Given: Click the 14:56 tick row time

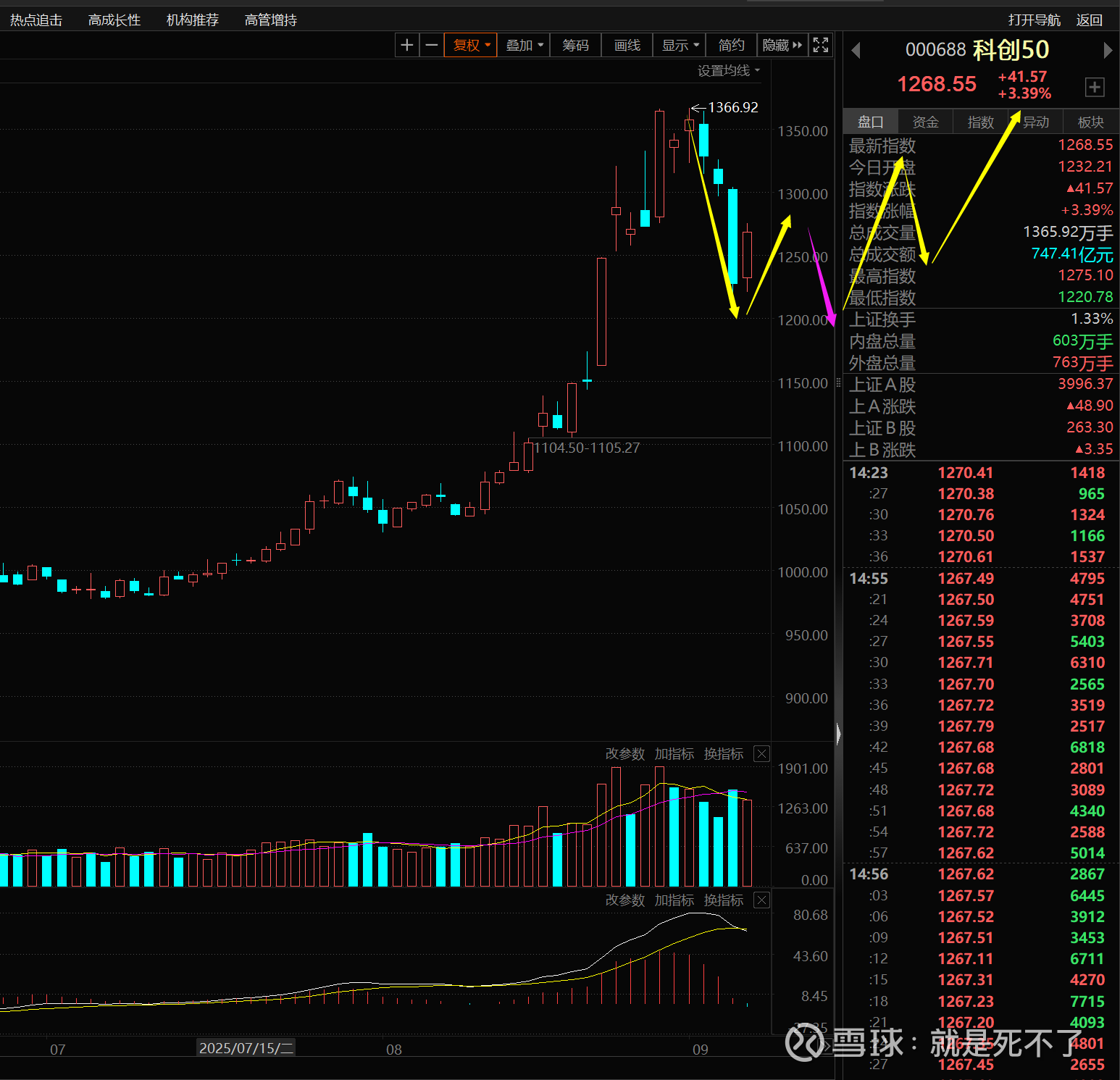Looking at the screenshot, I should (869, 874).
